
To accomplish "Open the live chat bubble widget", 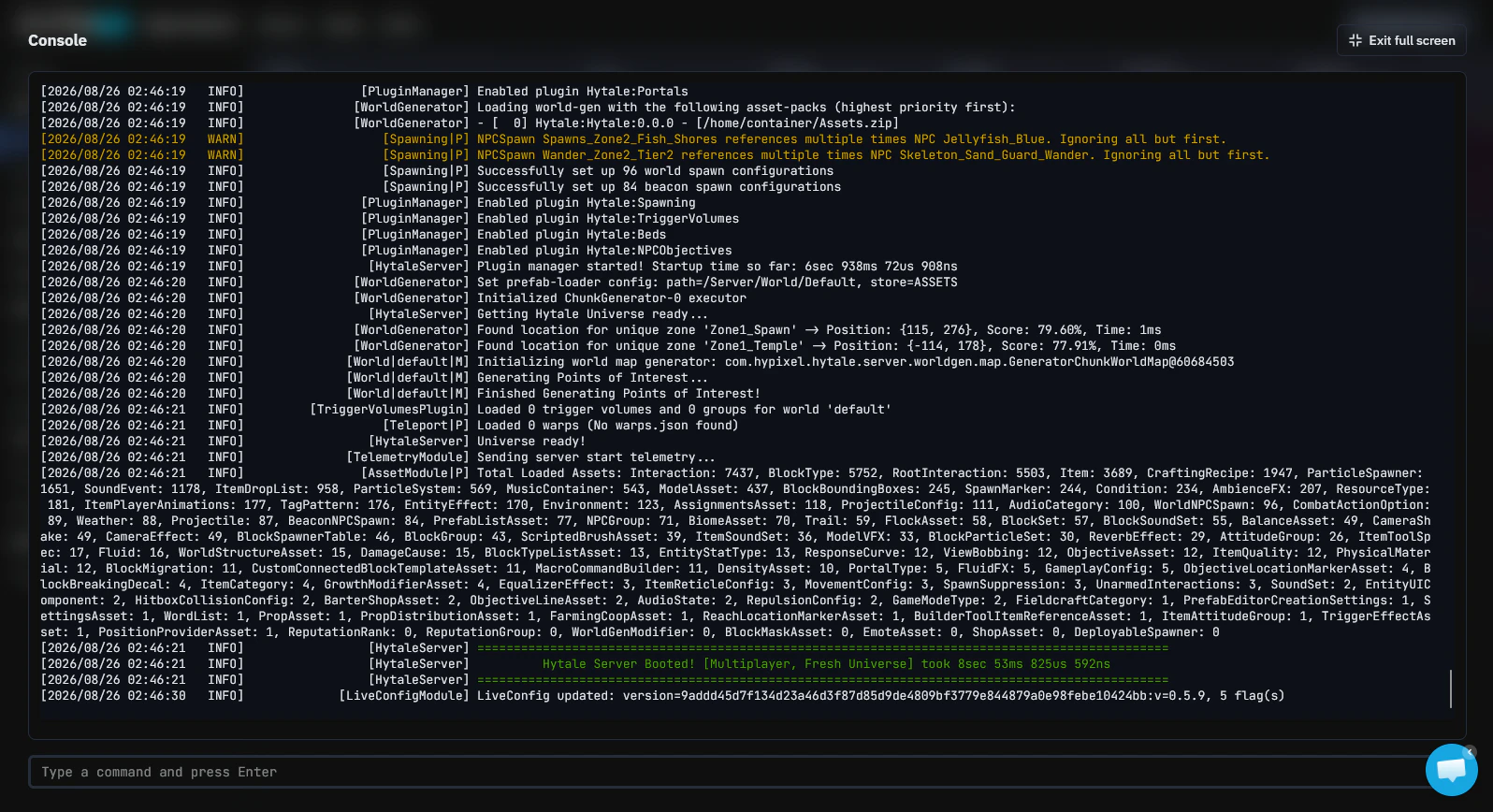I will click(1451, 770).
